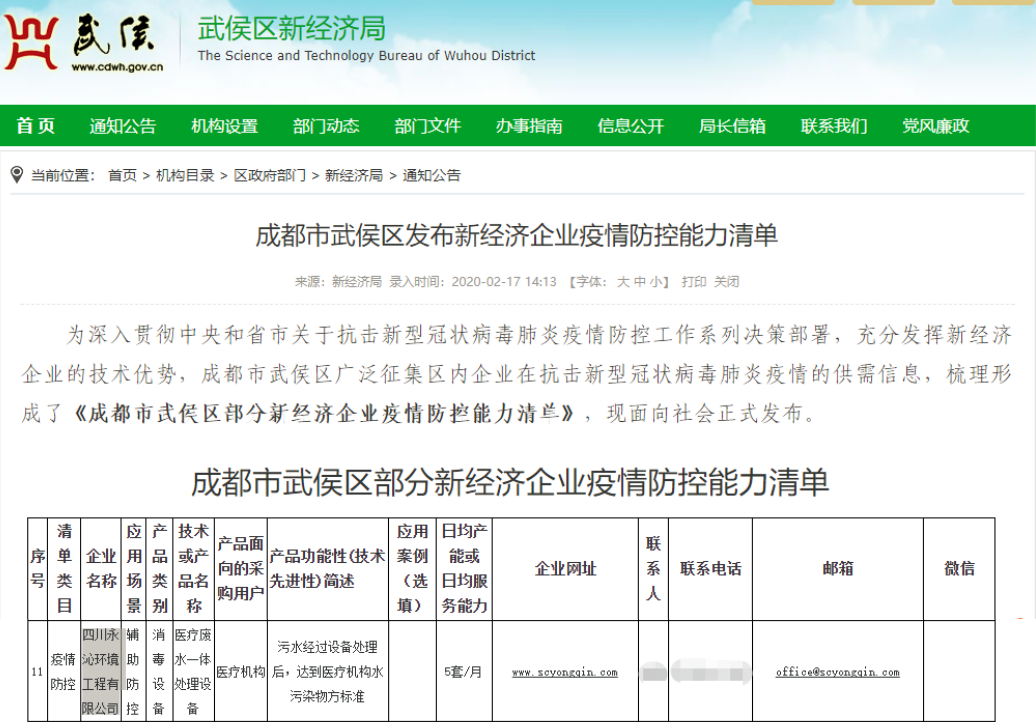Open 部门文件 navigation item
The image size is (1036, 722).
point(428,126)
